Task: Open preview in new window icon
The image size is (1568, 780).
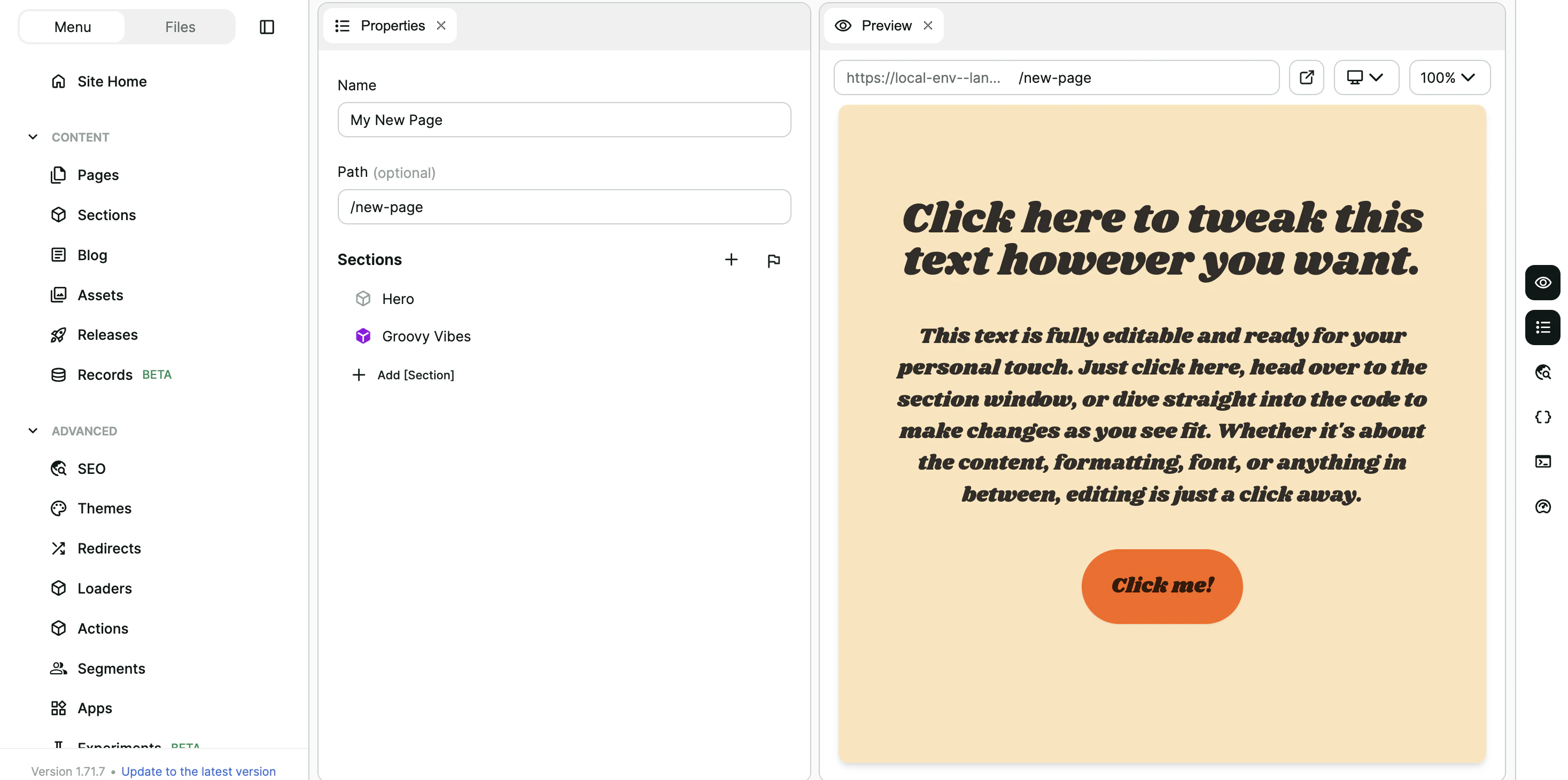Action: click(1306, 77)
